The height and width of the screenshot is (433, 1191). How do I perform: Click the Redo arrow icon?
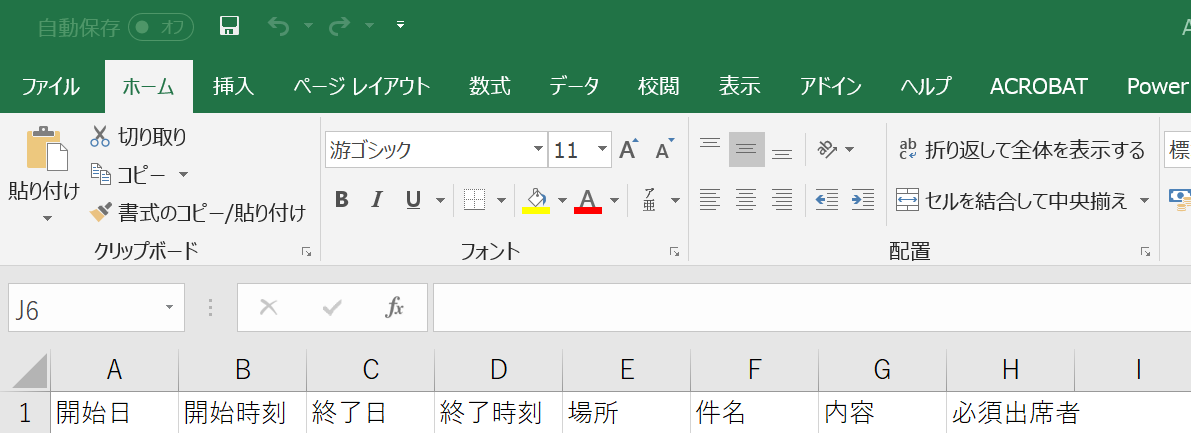click(340, 27)
